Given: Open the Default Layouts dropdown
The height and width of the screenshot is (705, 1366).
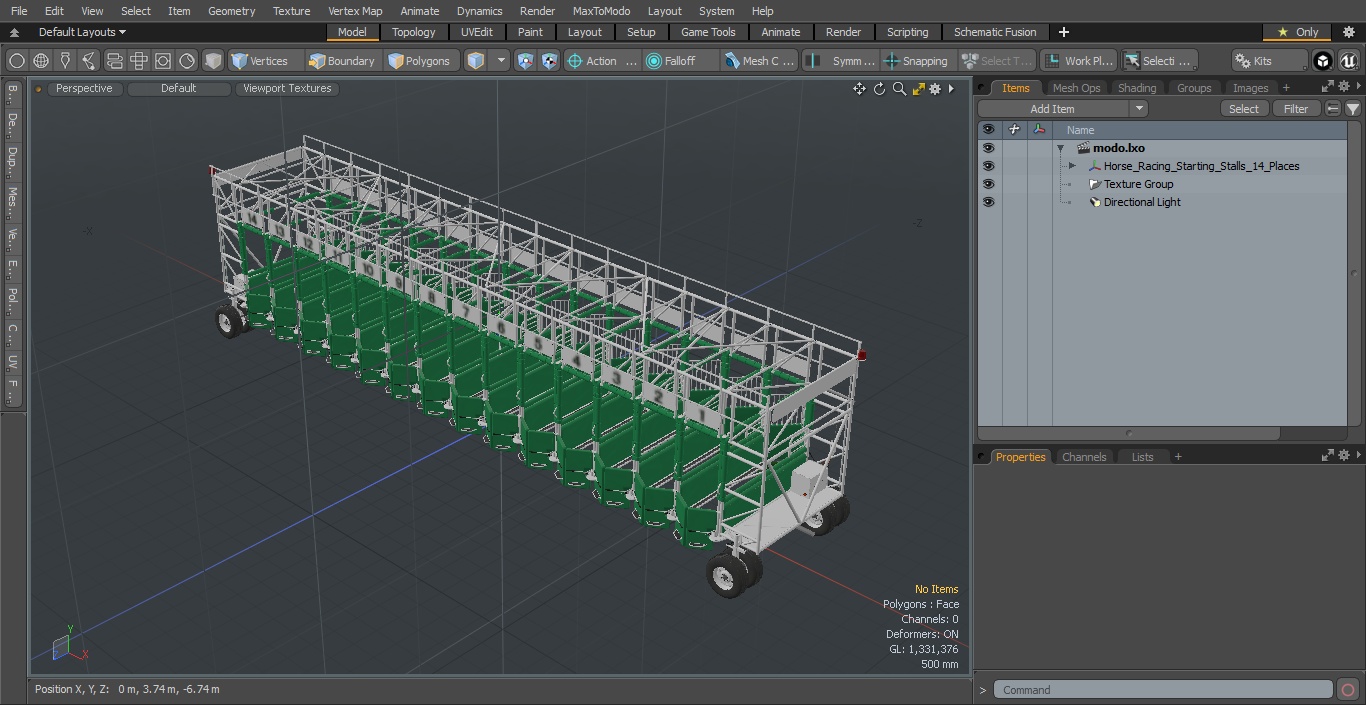Looking at the screenshot, I should click(82, 32).
